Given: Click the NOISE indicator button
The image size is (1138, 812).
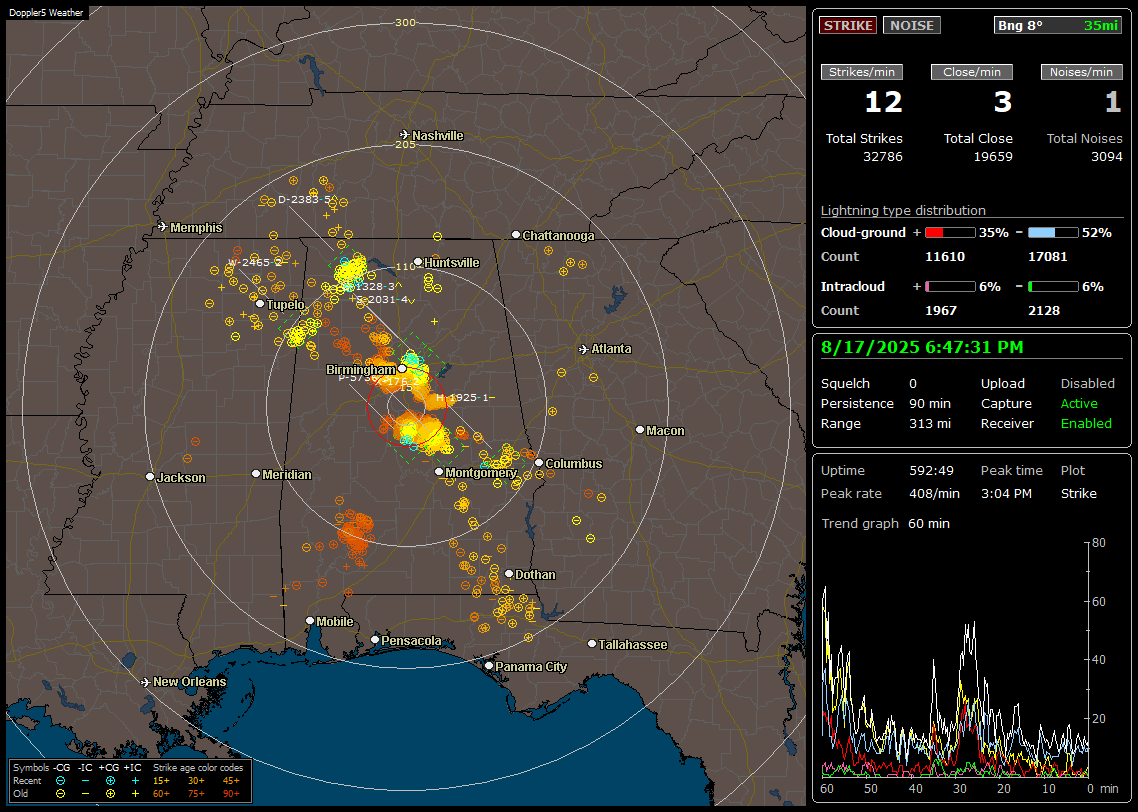Looking at the screenshot, I should tap(912, 25).
